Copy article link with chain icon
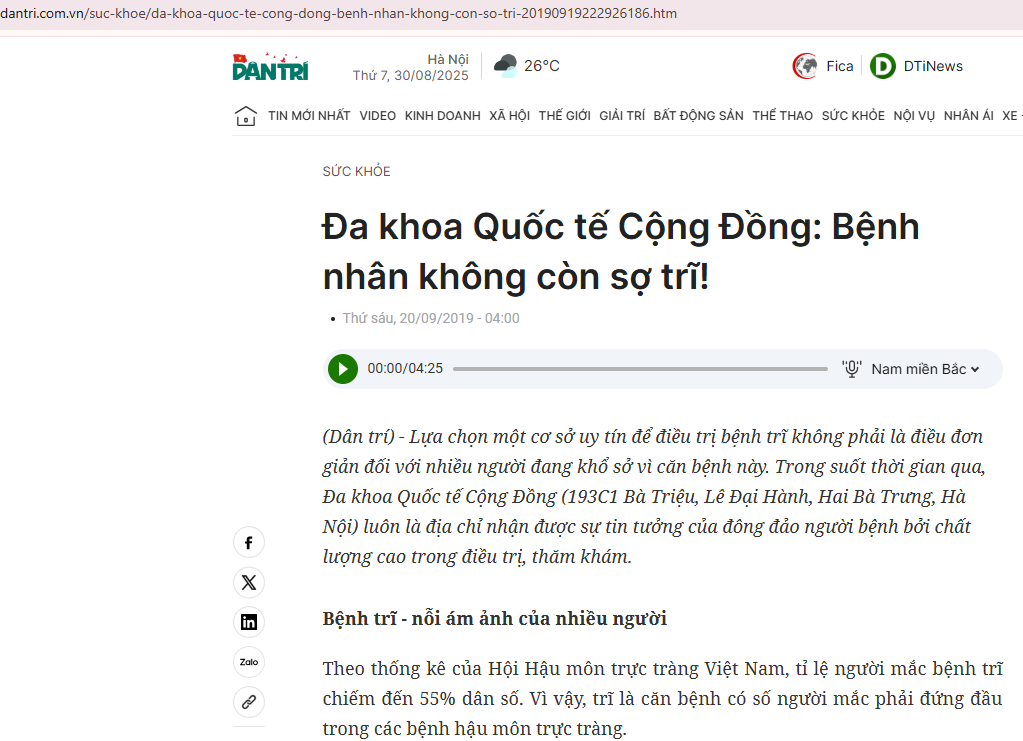This screenshot has width=1023, height=741. pos(249,702)
